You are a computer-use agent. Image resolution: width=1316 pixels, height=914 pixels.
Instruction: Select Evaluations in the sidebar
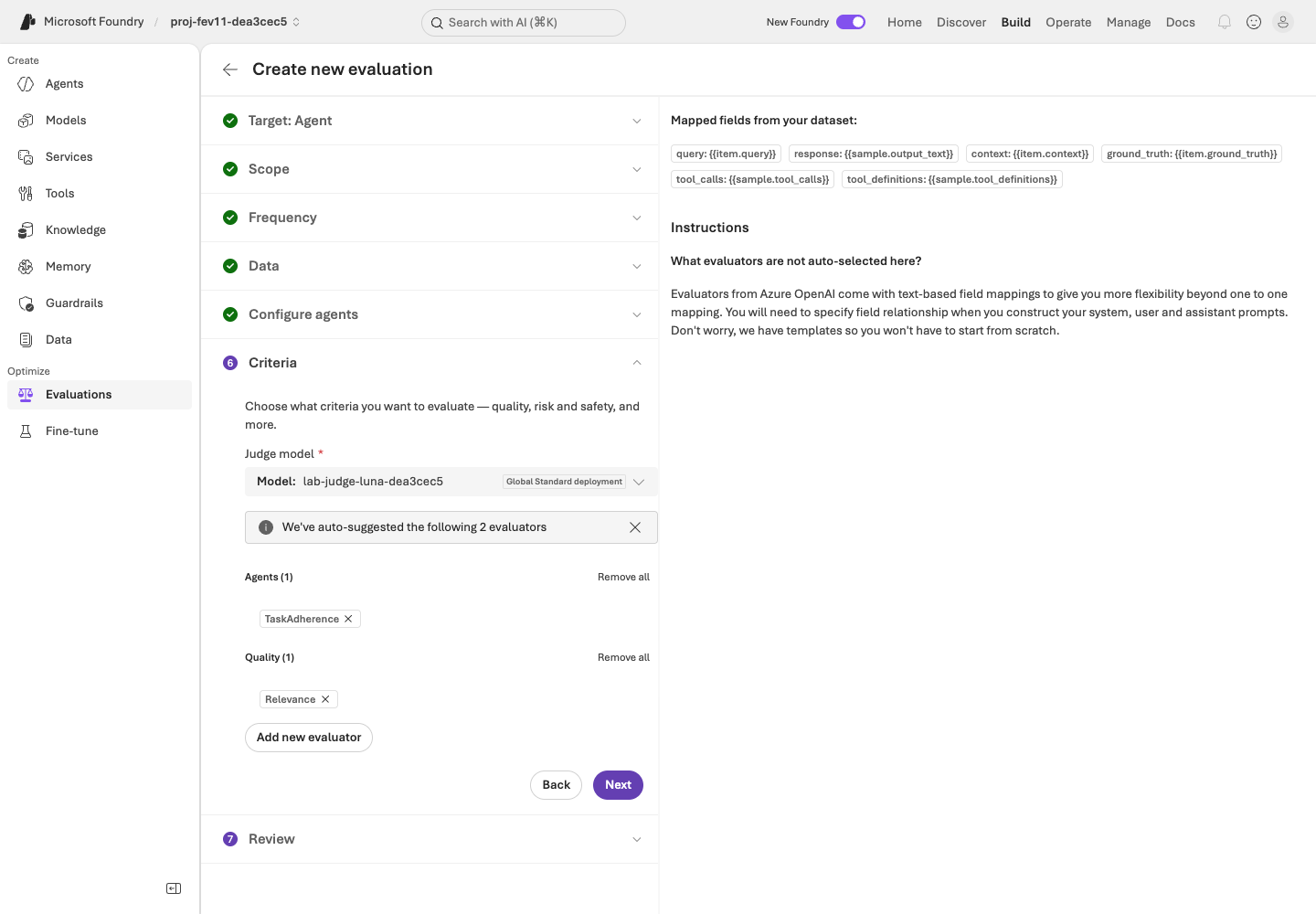[100, 395]
